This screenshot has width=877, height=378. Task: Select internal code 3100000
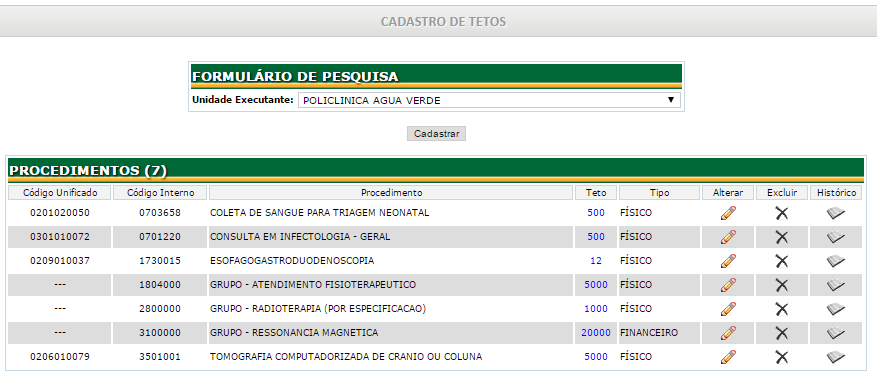pyautogui.click(x=160, y=333)
